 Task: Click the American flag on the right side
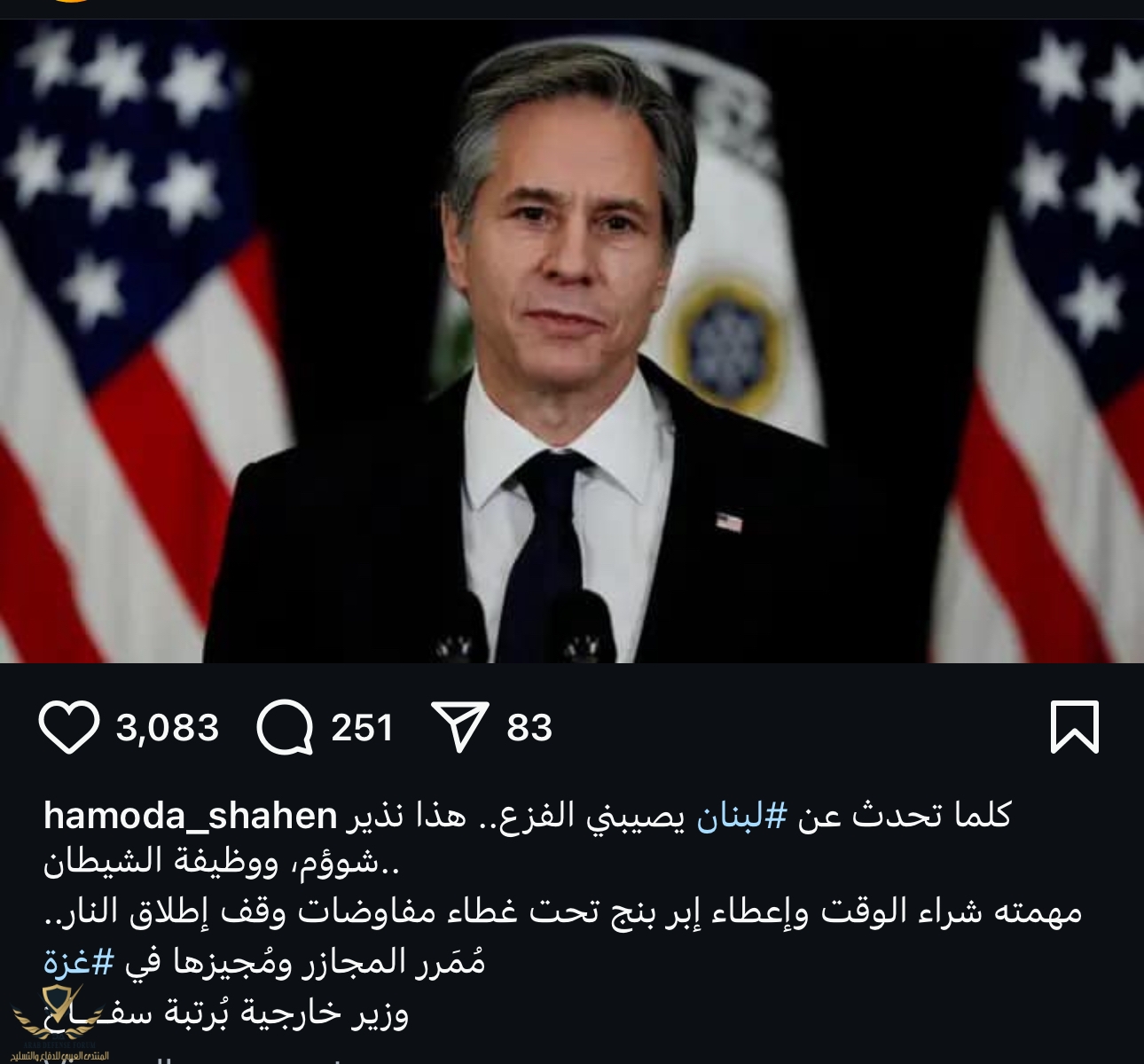tap(1042, 341)
